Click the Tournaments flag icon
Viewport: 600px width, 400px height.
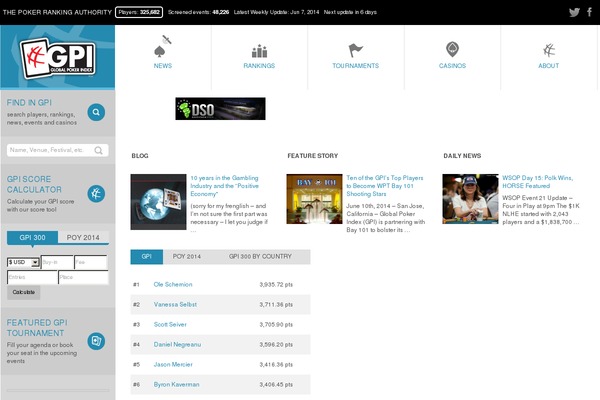(355, 50)
